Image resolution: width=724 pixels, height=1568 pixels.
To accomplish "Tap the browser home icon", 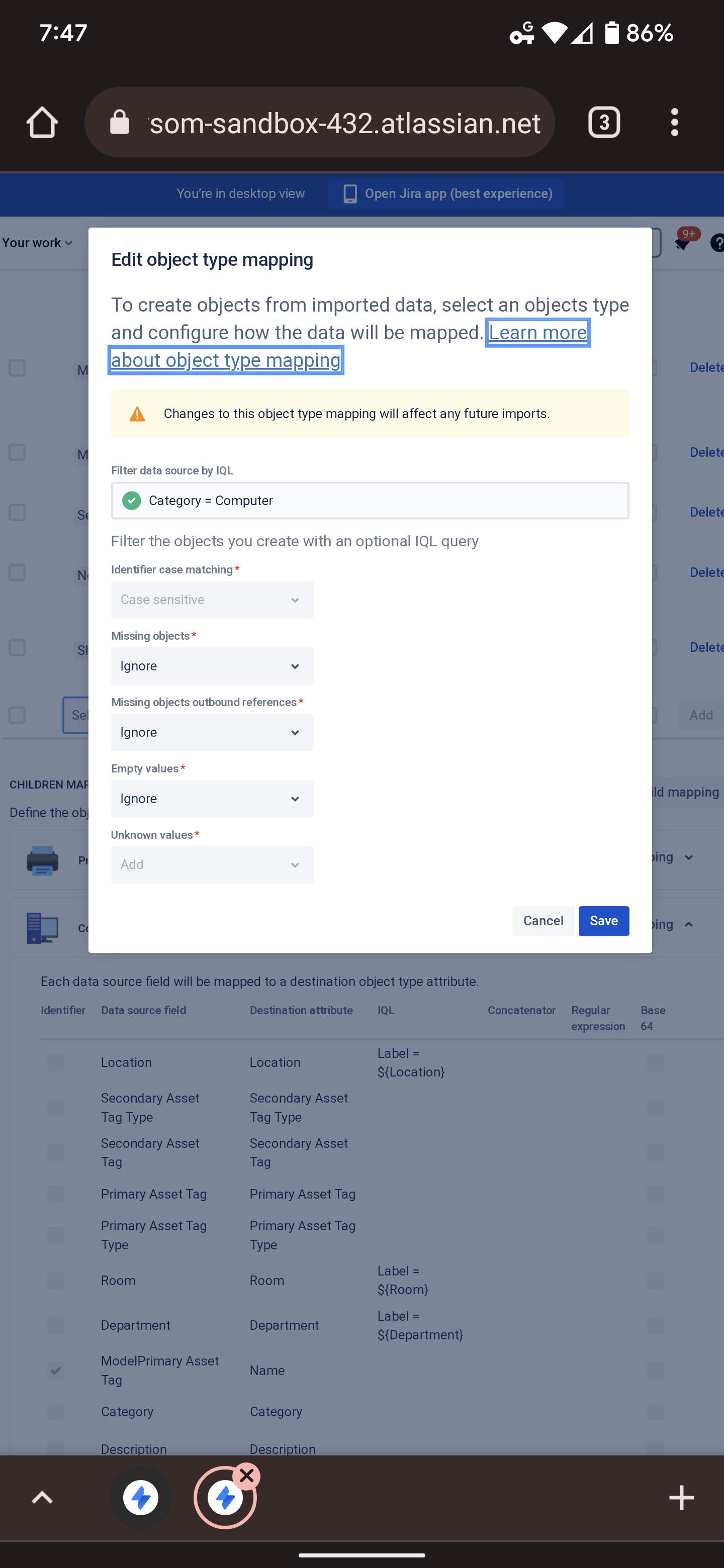I will pyautogui.click(x=42, y=122).
